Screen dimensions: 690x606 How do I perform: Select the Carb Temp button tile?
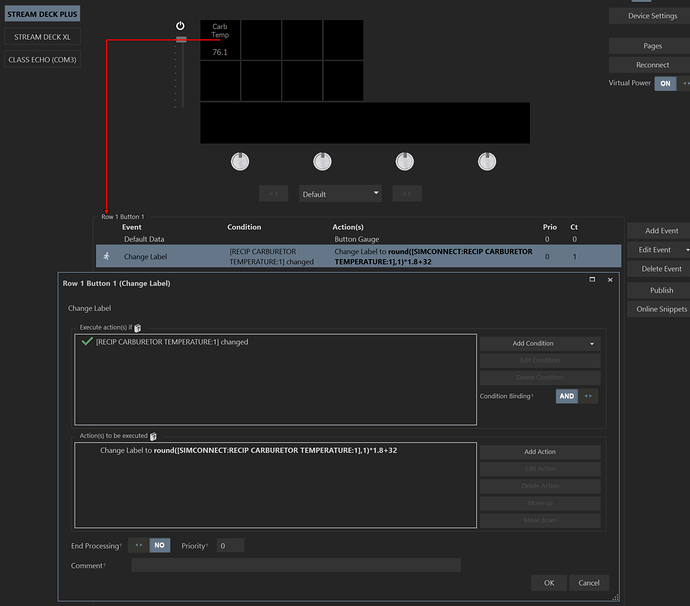point(220,40)
